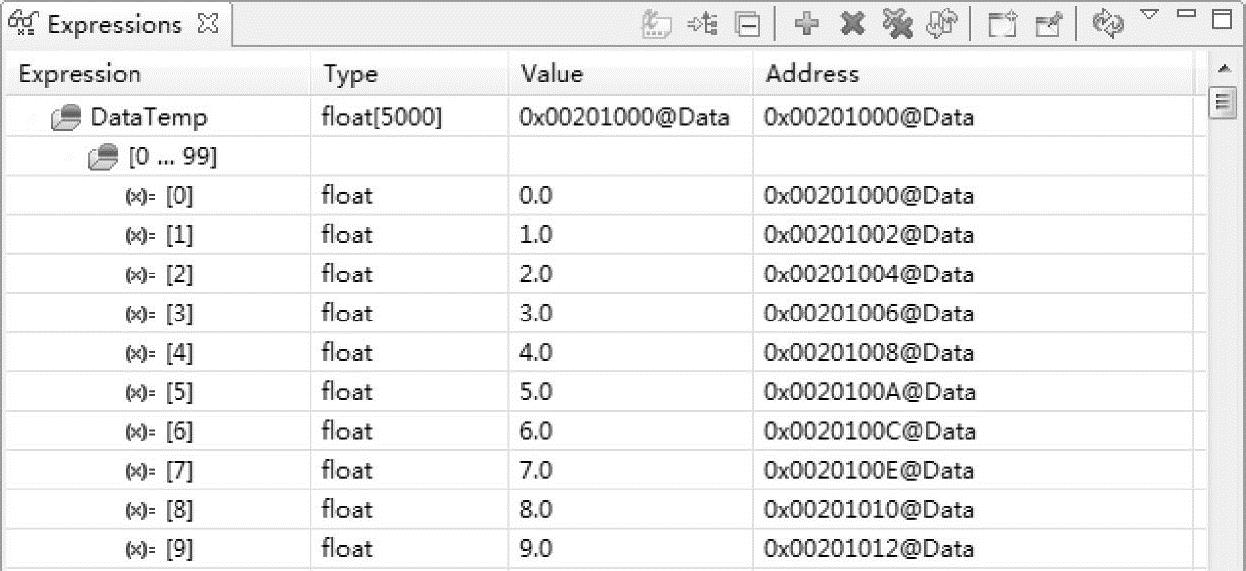
Task: Click the Address column header
Action: tap(811, 74)
